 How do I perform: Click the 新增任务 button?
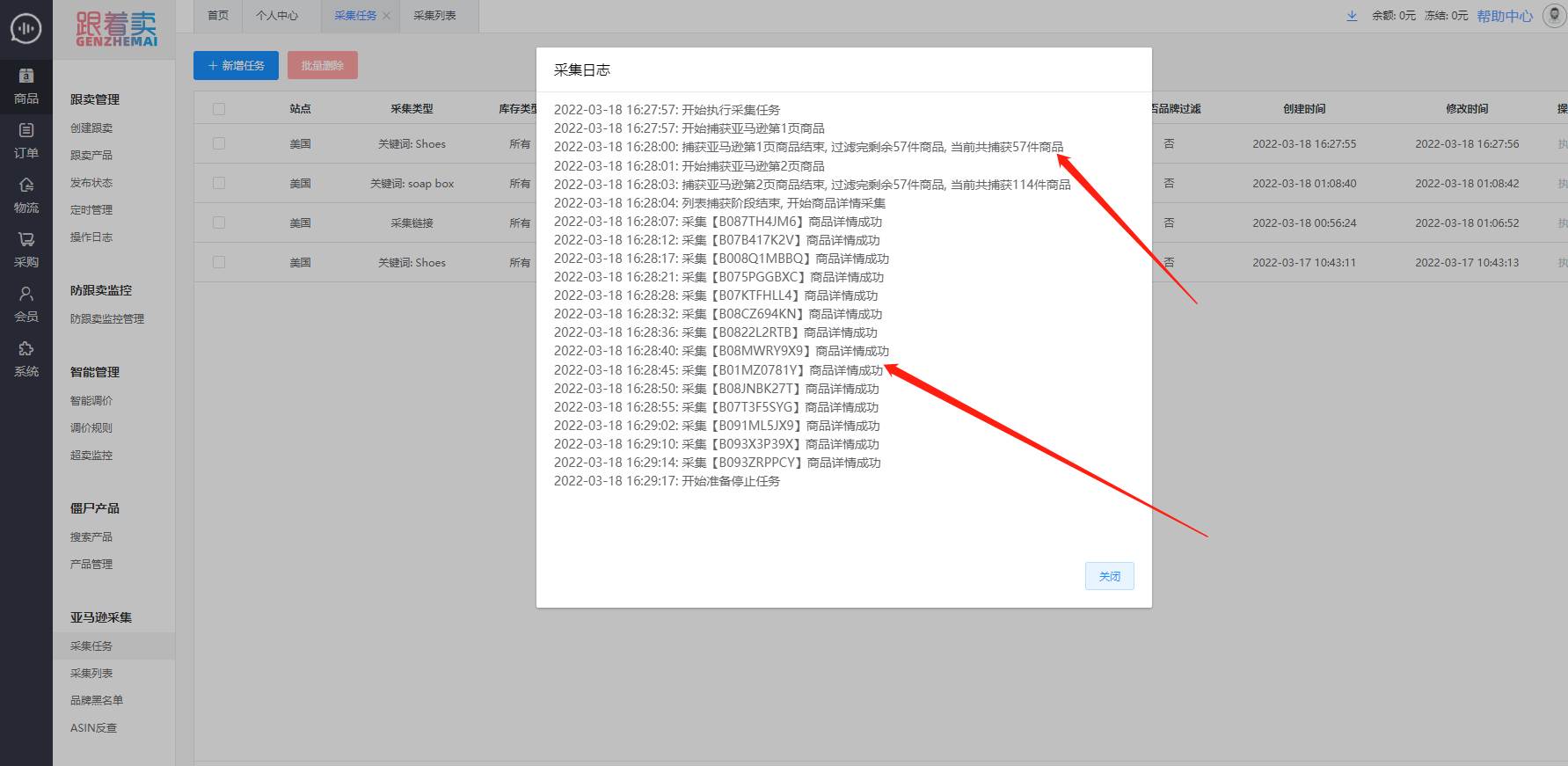[x=236, y=65]
